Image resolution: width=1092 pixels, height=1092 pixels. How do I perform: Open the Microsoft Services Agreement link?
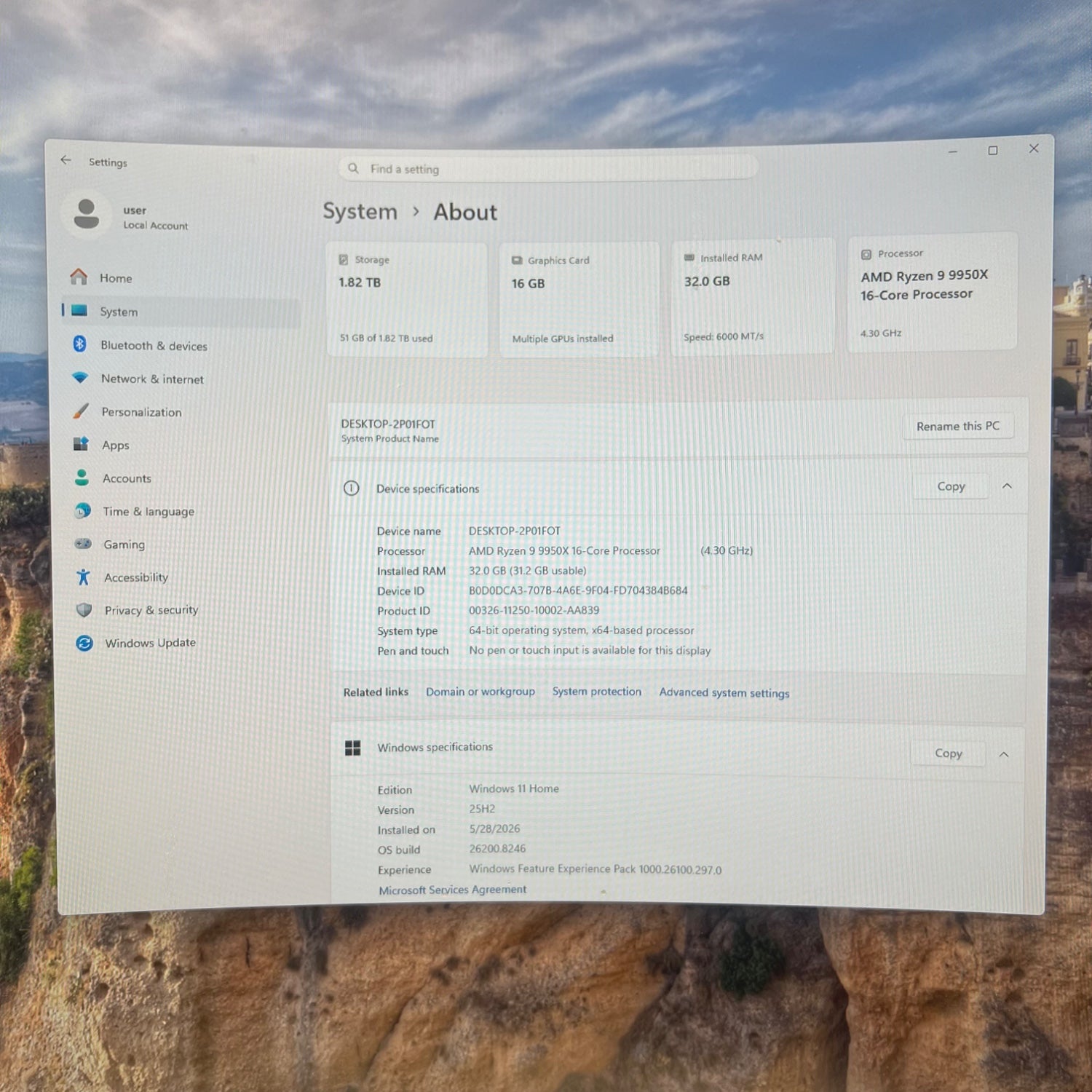(453, 890)
